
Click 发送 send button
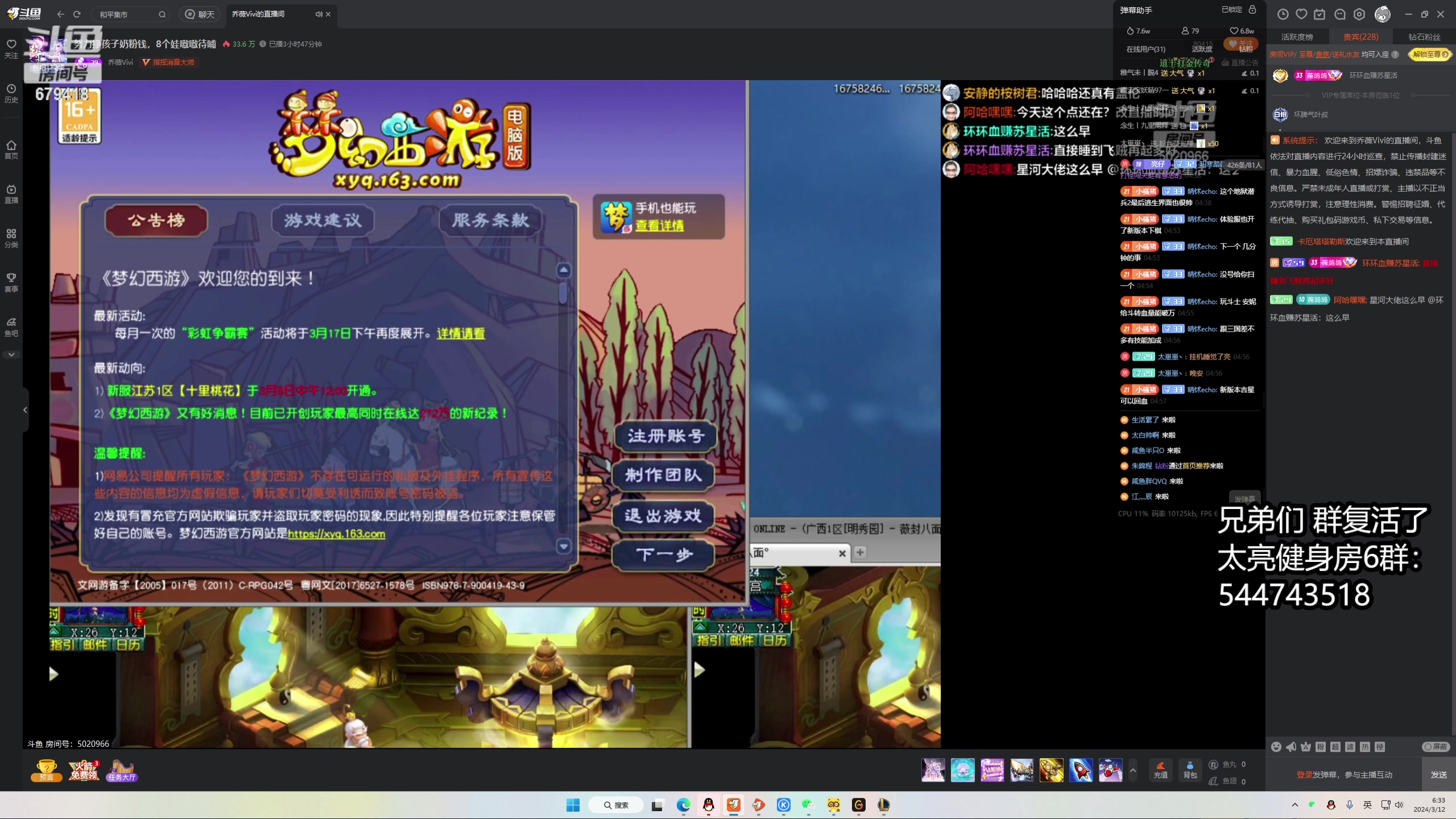[x=1438, y=775]
